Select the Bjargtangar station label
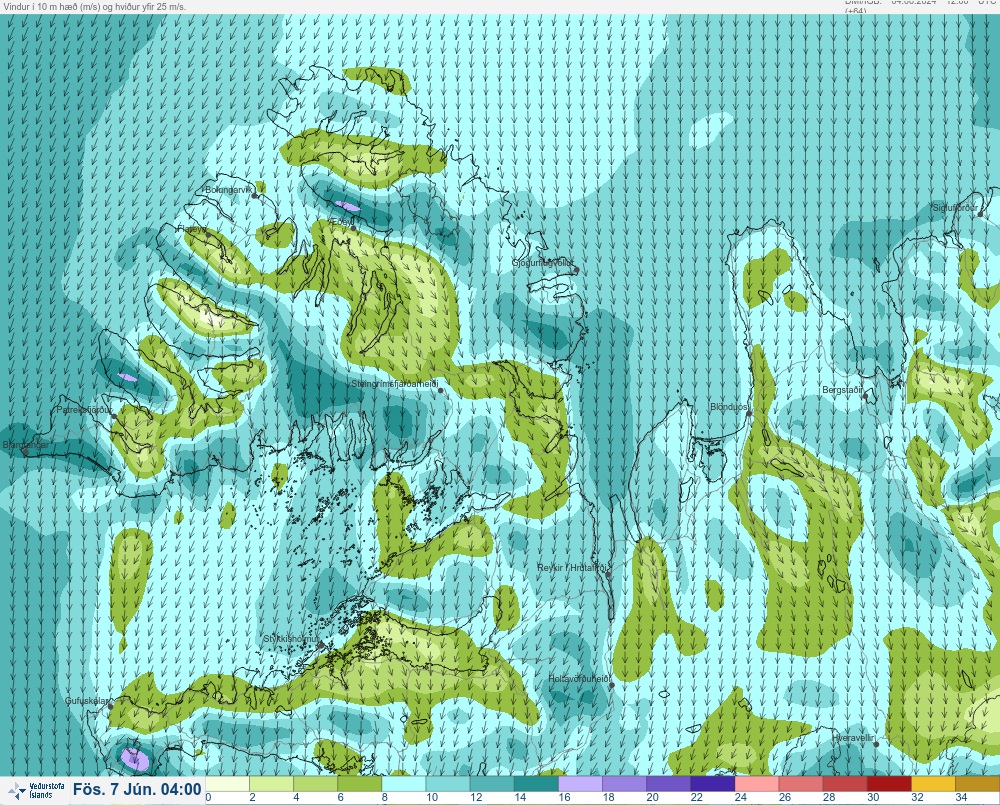The image size is (1000, 805). pos(26,445)
